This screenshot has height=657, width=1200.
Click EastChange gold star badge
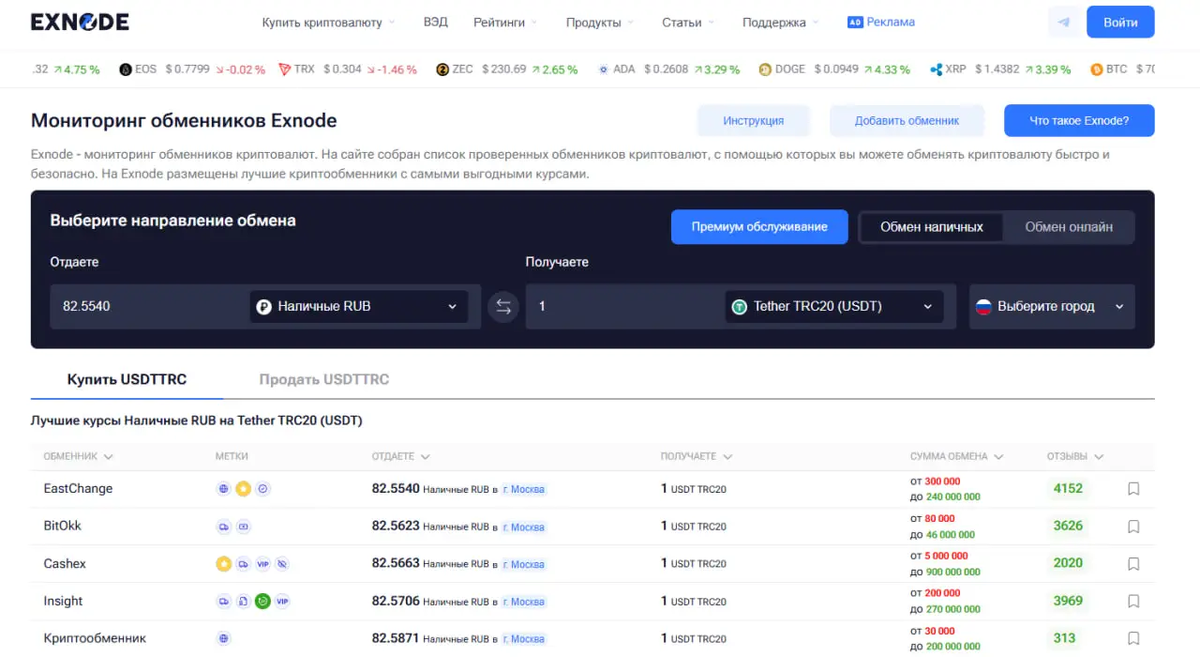coord(243,489)
